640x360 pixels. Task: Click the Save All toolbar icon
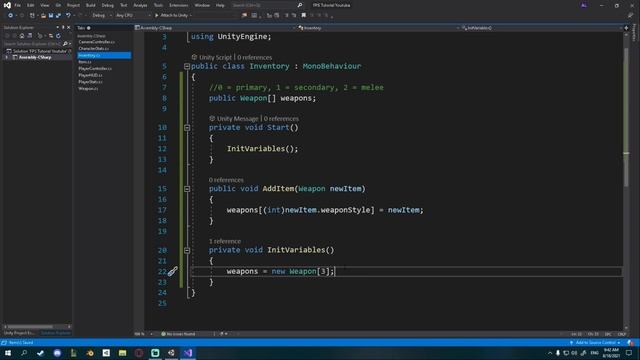(x=58, y=16)
